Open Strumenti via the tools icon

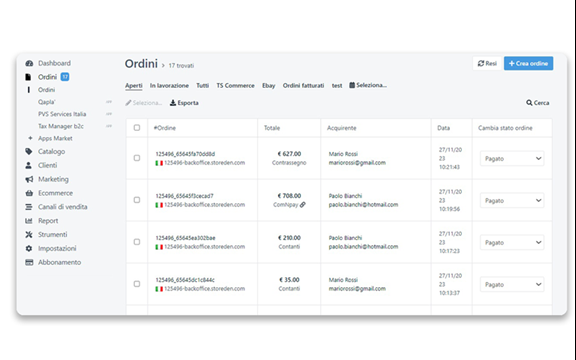[x=29, y=234]
